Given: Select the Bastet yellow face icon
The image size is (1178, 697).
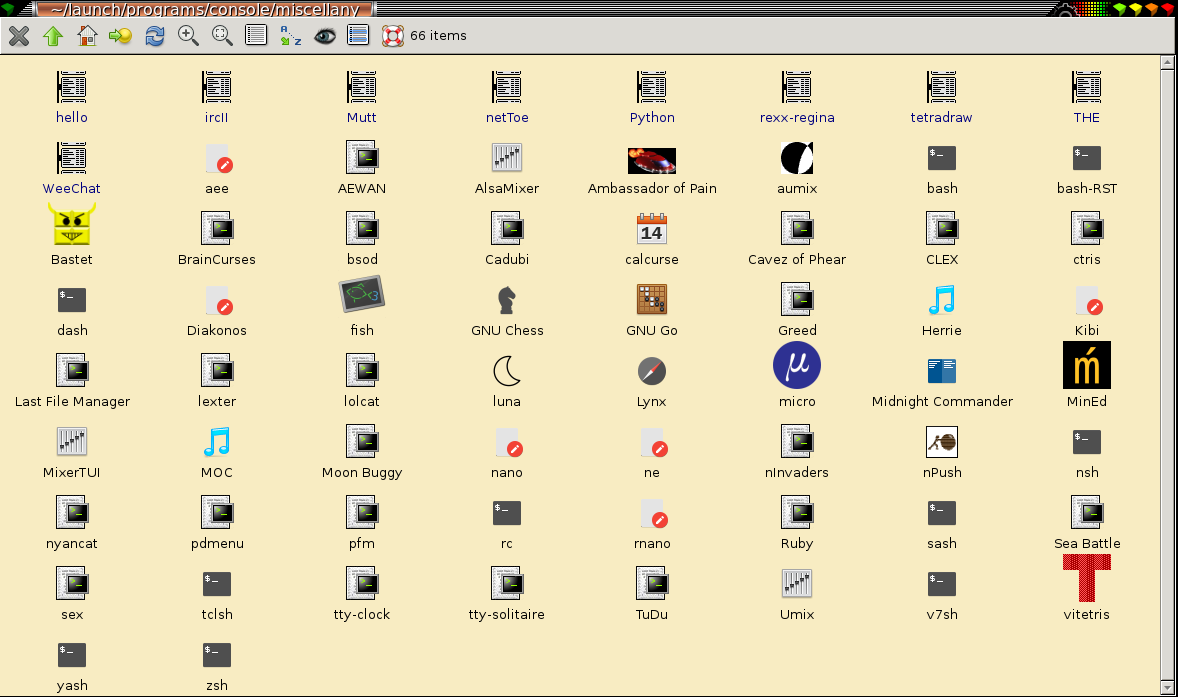Looking at the screenshot, I should coord(71,224).
